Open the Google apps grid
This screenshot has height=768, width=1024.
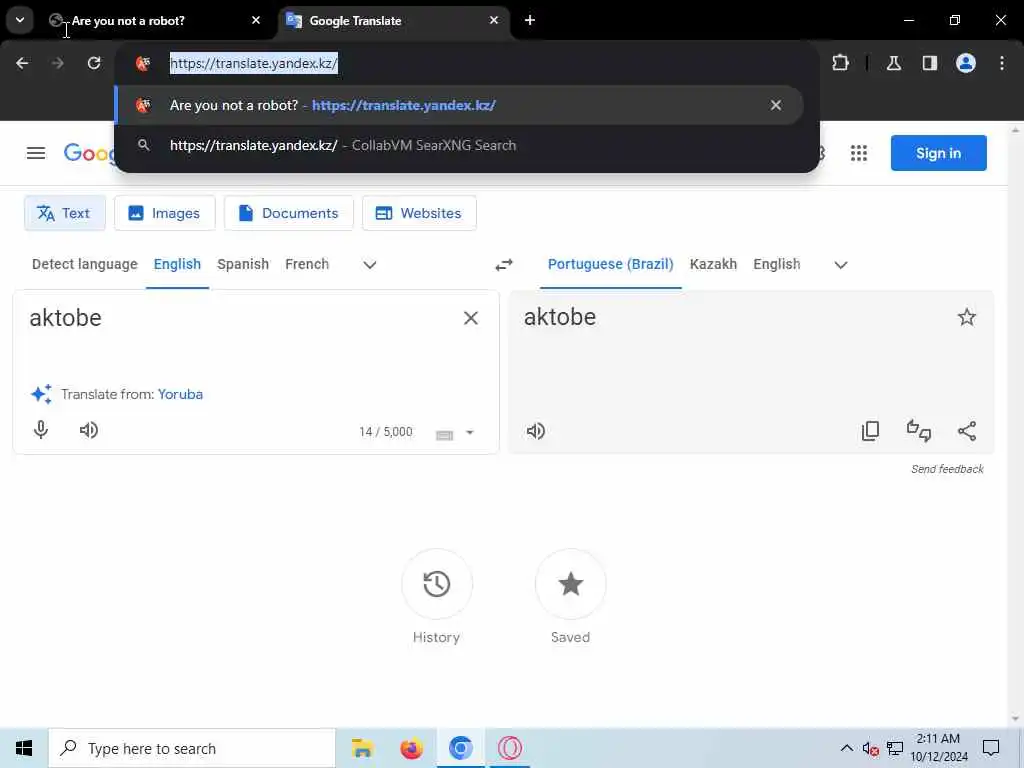(859, 153)
